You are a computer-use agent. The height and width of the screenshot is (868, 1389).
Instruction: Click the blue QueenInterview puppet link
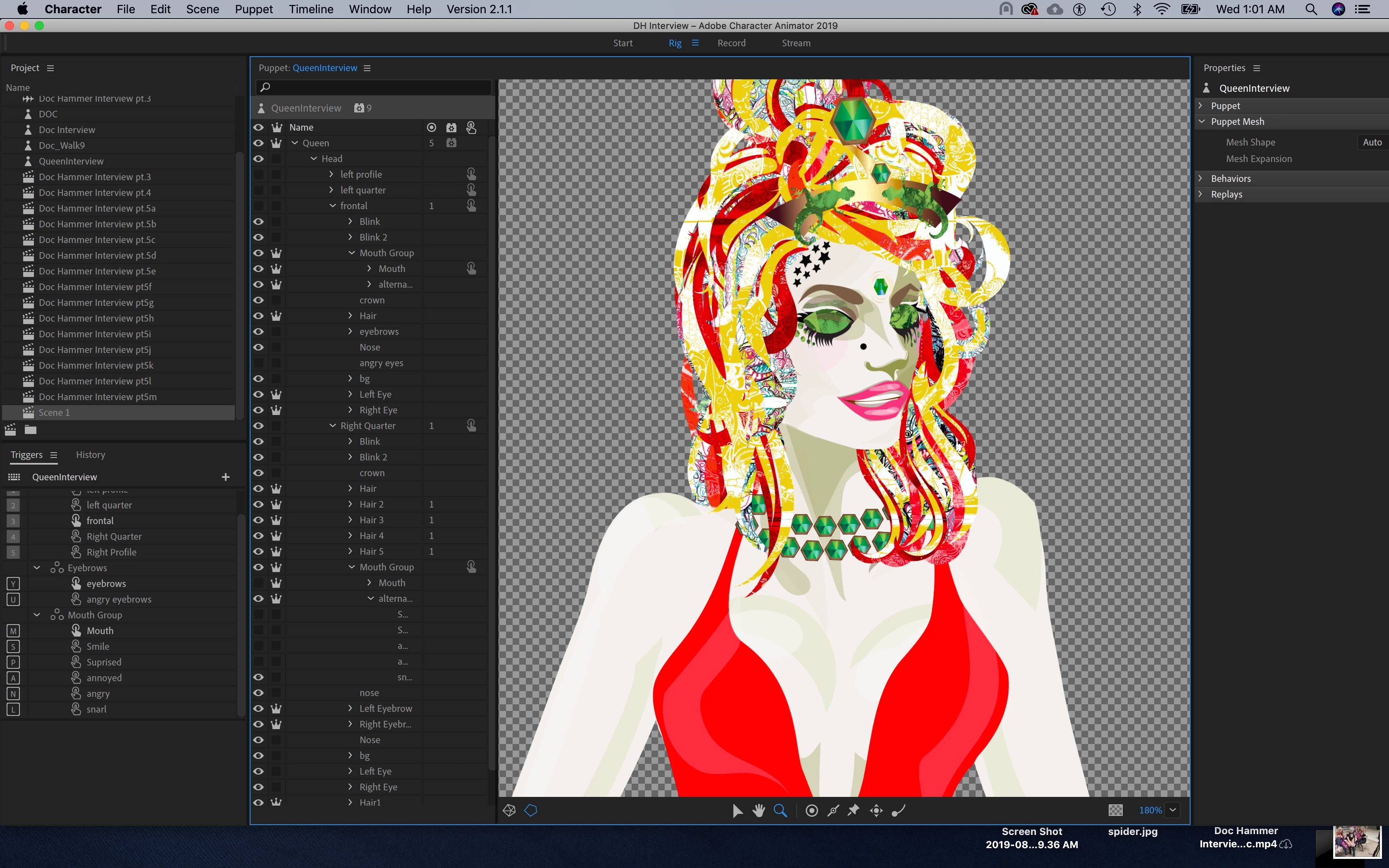point(325,68)
